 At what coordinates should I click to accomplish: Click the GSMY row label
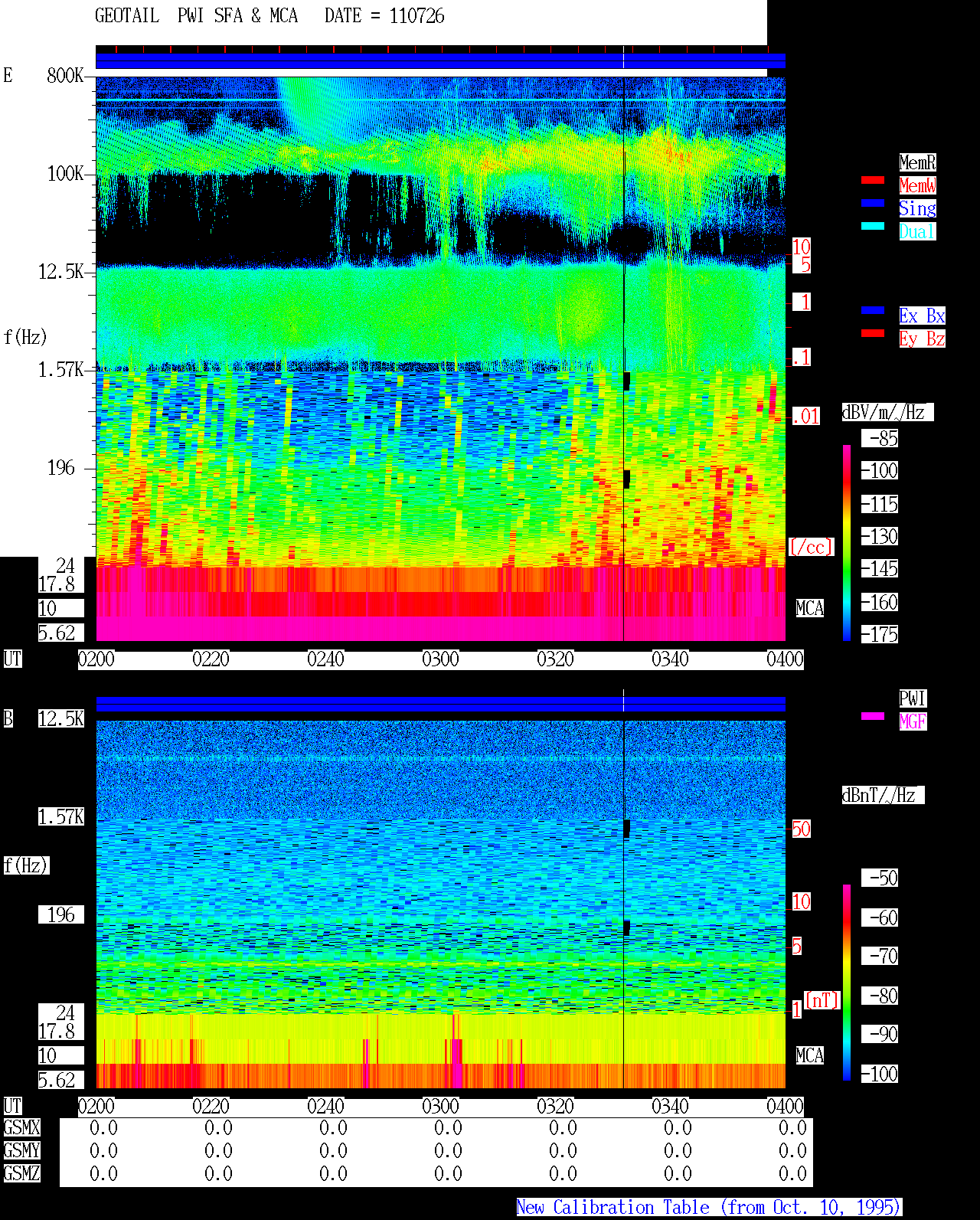tap(21, 1150)
